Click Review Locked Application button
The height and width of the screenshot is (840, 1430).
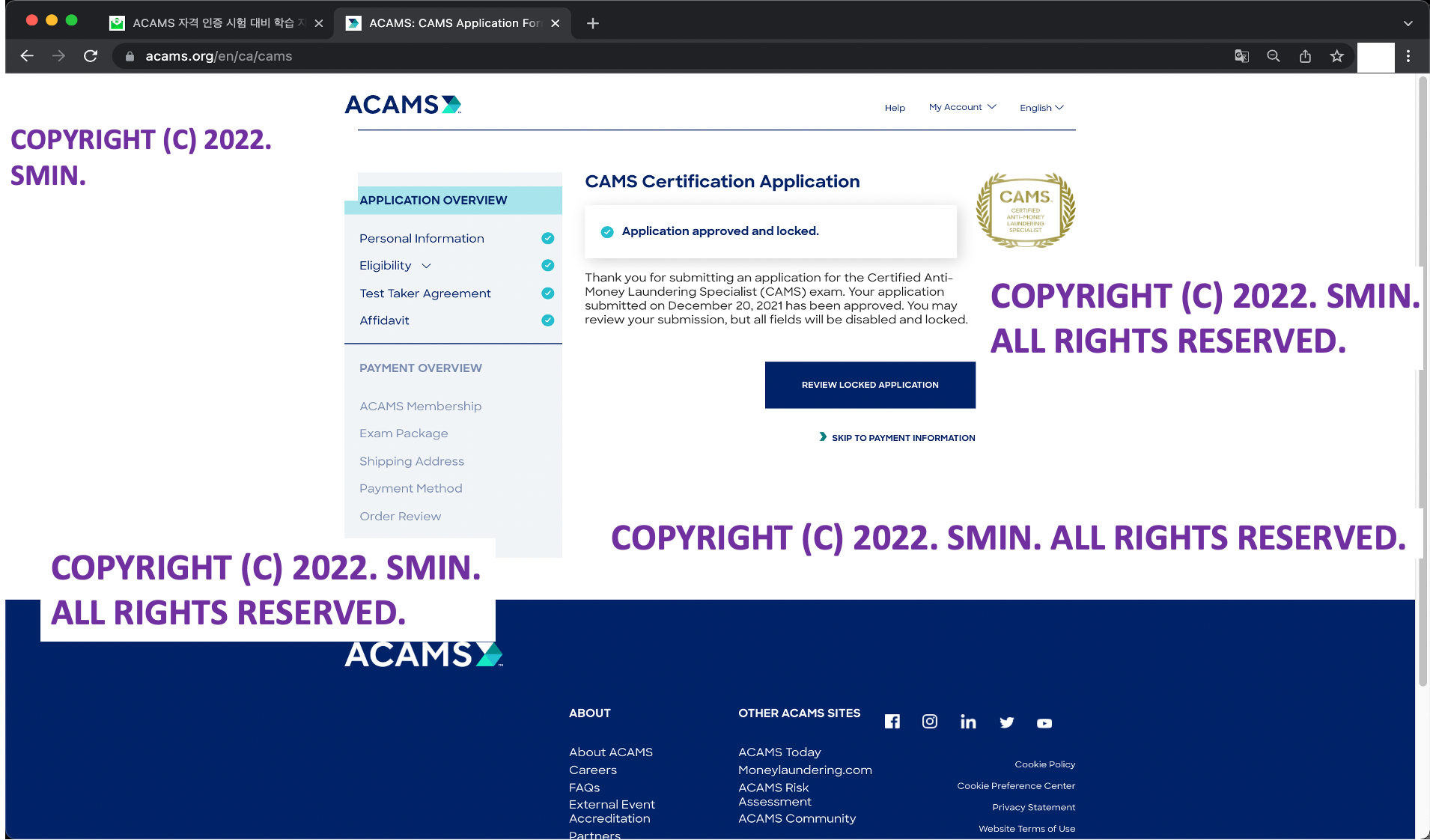870,385
